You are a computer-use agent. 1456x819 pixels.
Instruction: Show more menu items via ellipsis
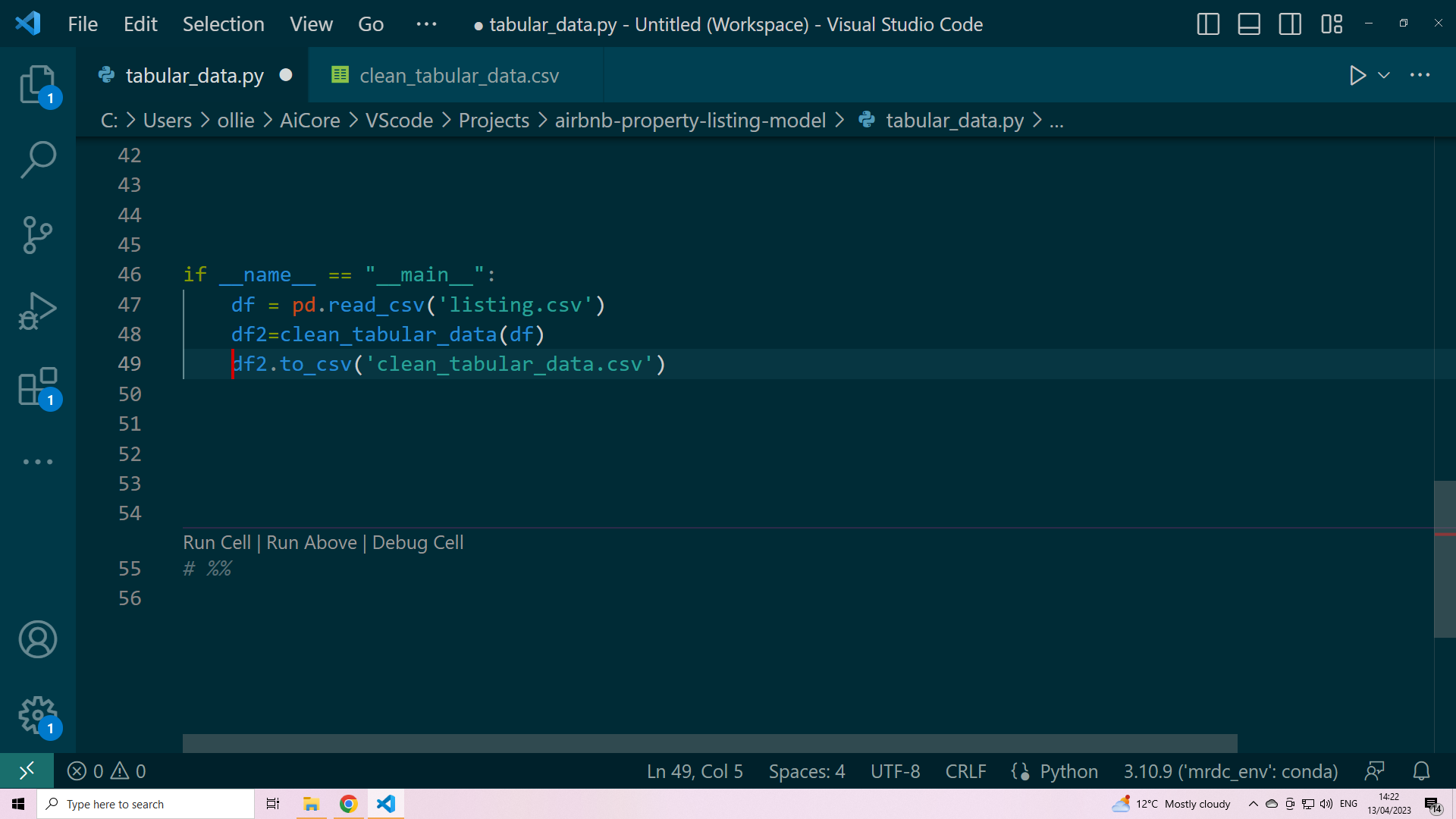tap(426, 24)
